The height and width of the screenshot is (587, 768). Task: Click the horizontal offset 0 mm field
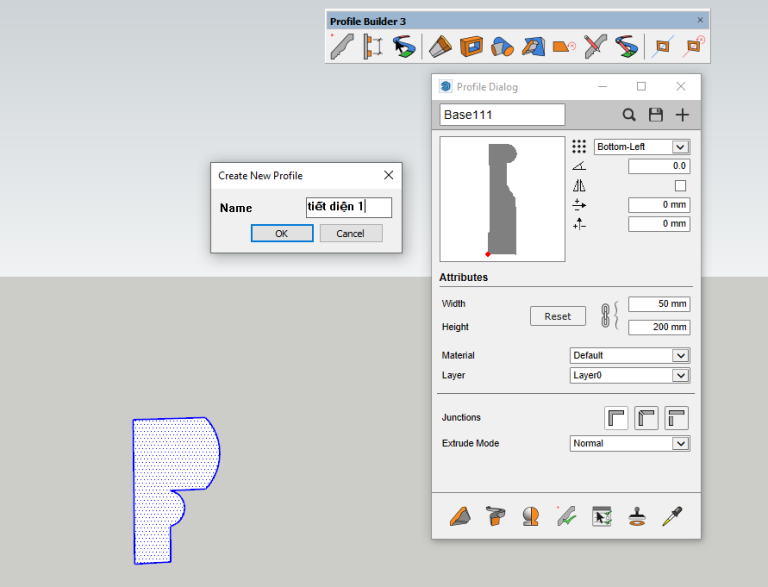[659, 205]
